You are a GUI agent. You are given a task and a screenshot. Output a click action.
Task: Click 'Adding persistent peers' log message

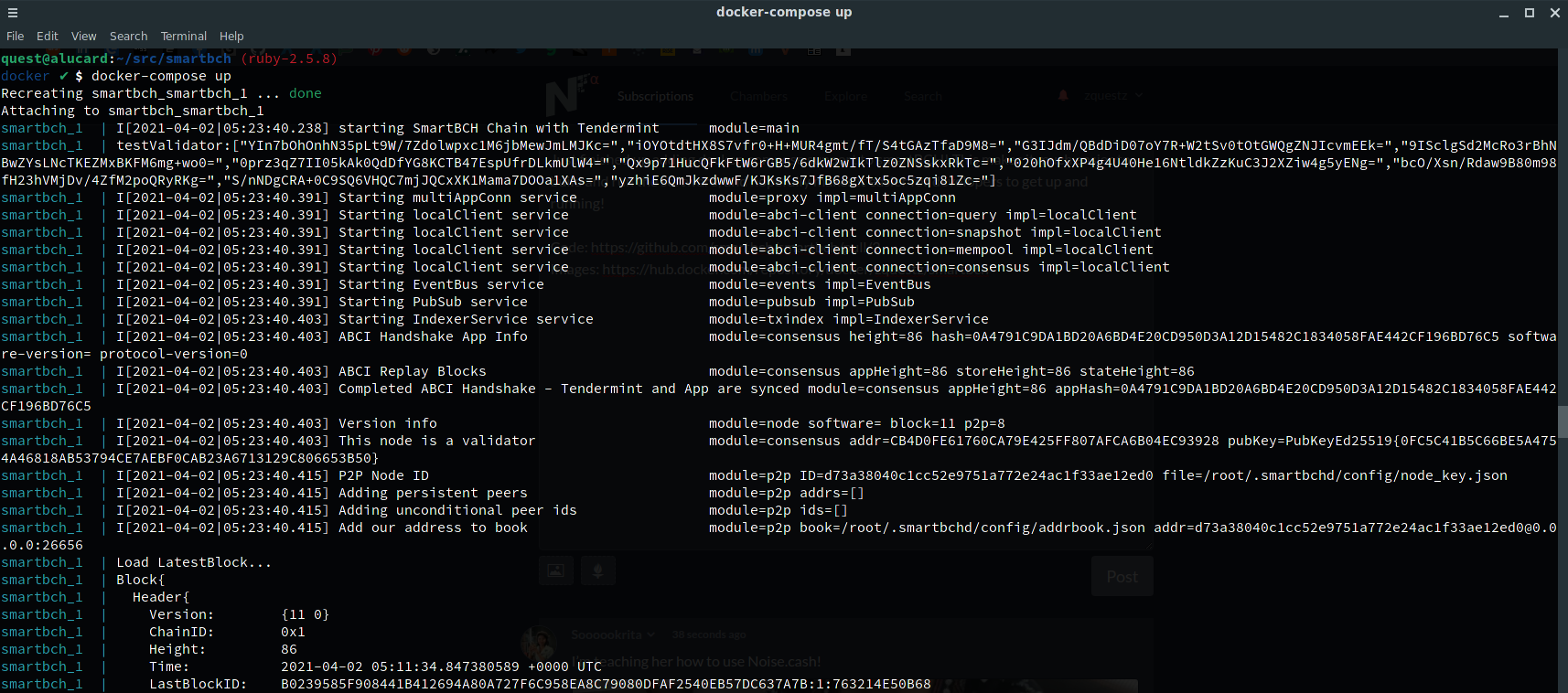point(433,493)
